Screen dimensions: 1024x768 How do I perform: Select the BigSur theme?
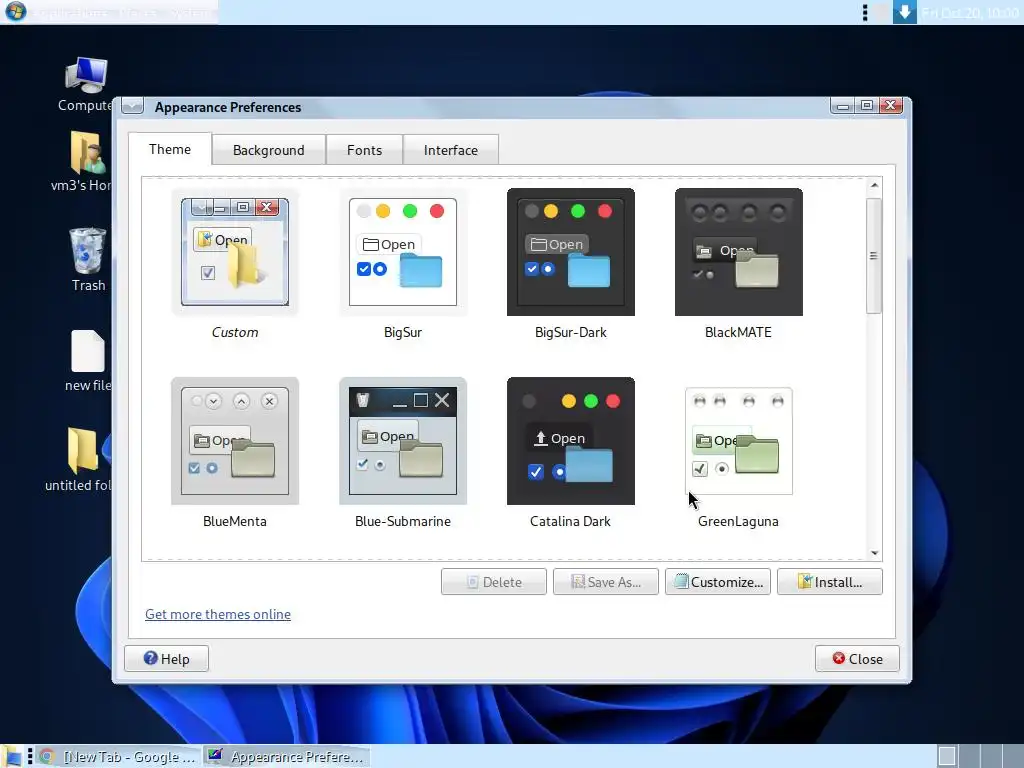click(x=402, y=252)
